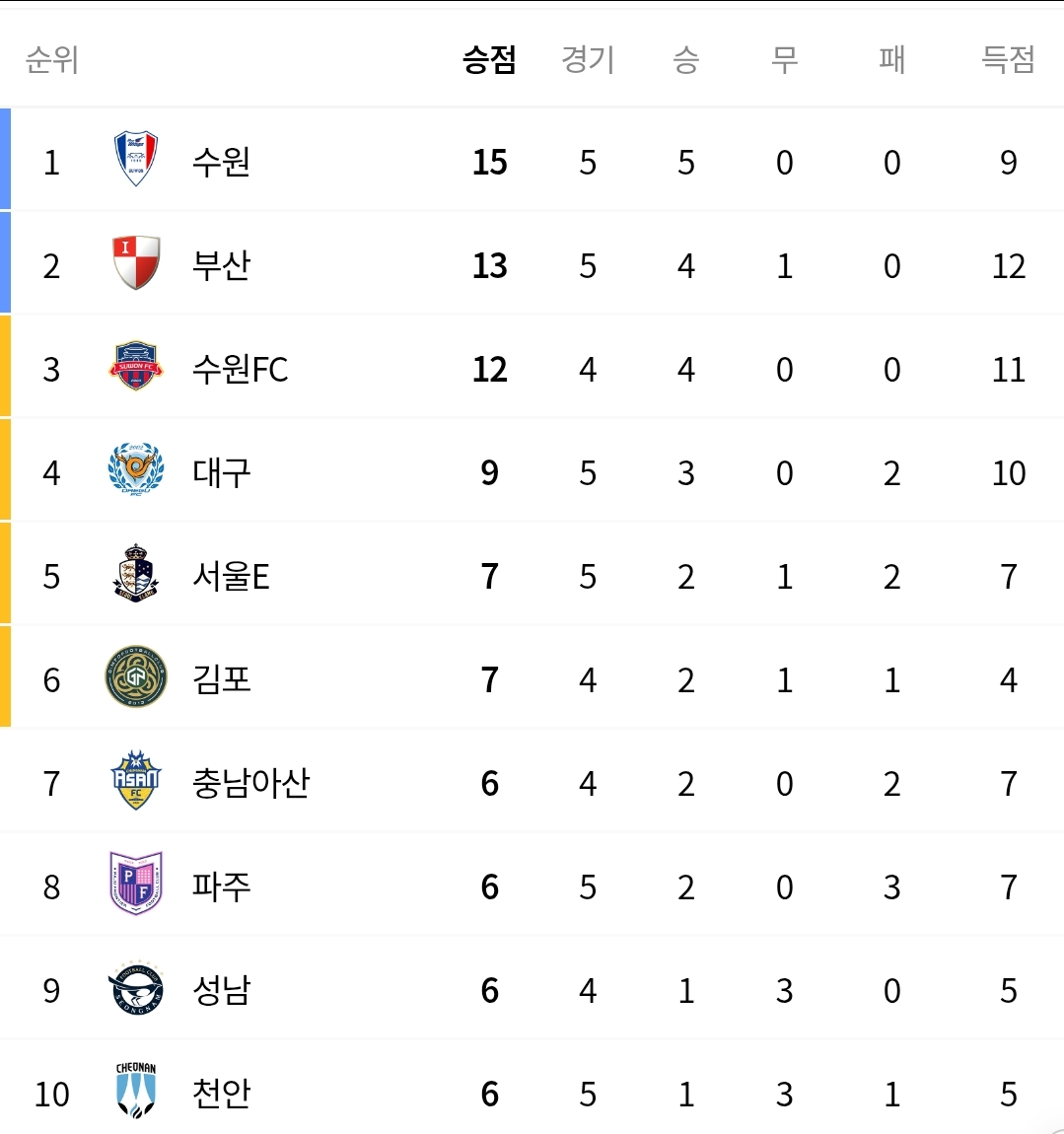Click the 경기 column header
Viewport: 1064px width, 1134px height.
point(588,60)
